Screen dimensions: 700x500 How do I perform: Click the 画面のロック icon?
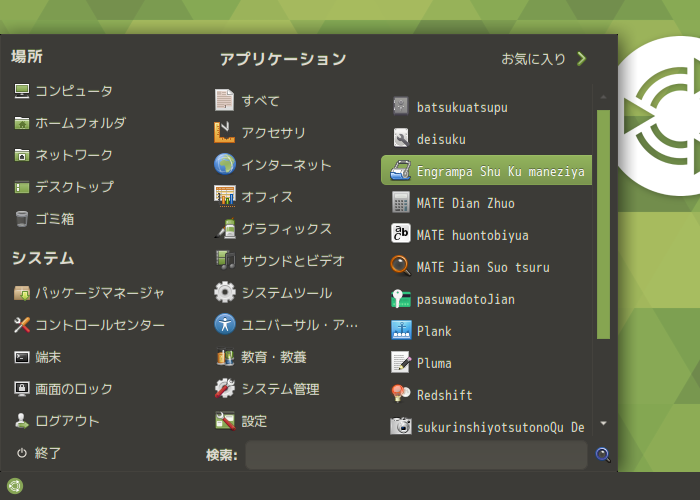click(21, 389)
